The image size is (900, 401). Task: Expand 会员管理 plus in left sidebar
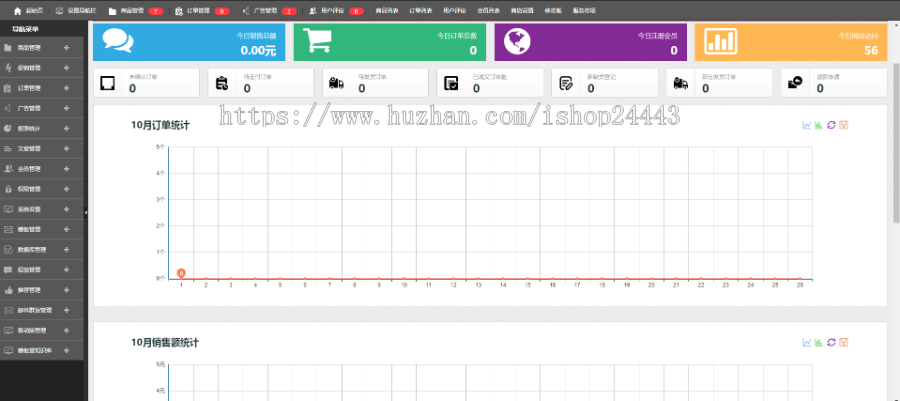click(x=66, y=169)
